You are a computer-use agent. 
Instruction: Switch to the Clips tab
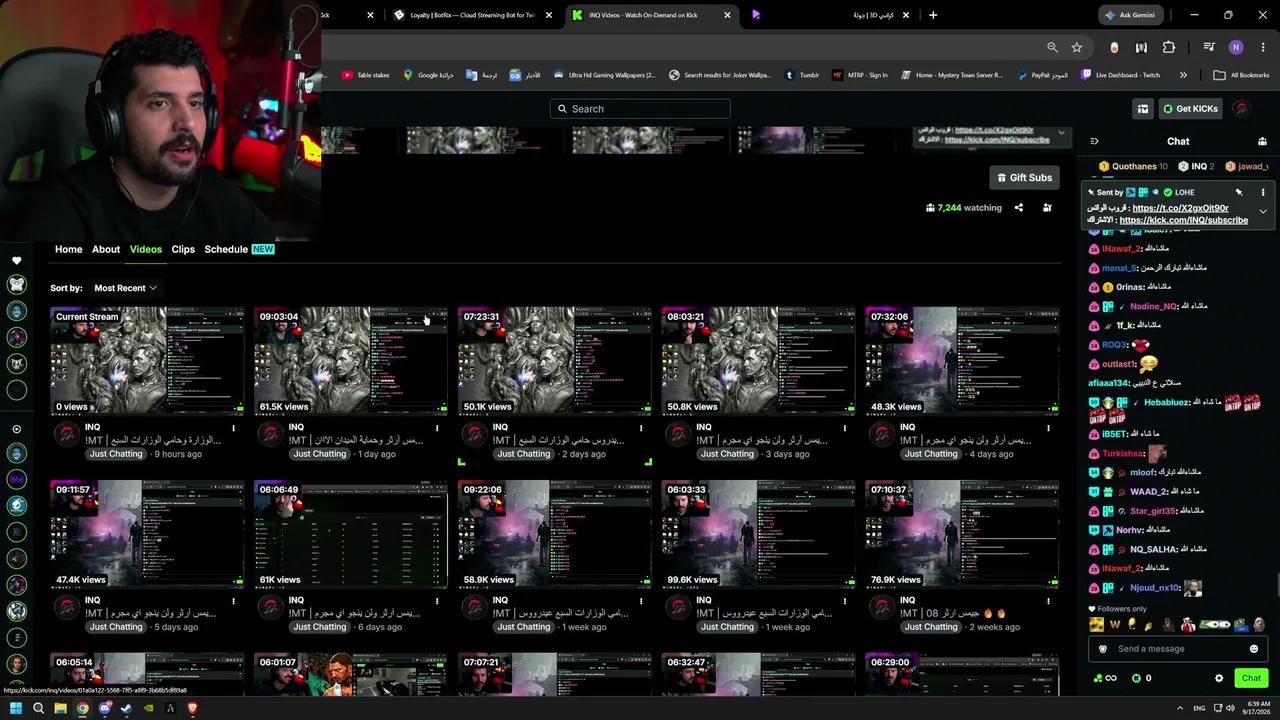(x=183, y=249)
